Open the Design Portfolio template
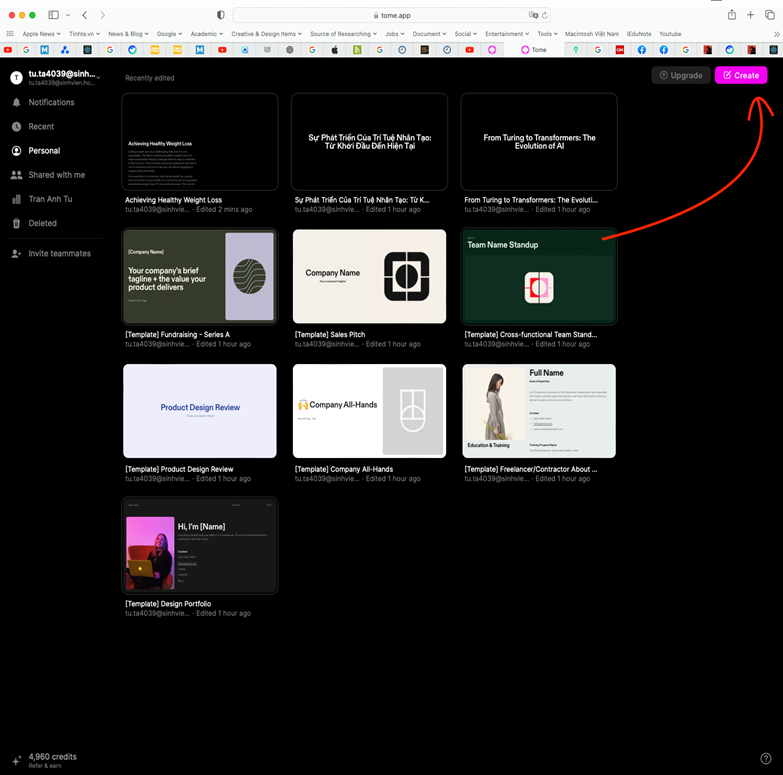The width and height of the screenshot is (783, 775). pos(200,546)
